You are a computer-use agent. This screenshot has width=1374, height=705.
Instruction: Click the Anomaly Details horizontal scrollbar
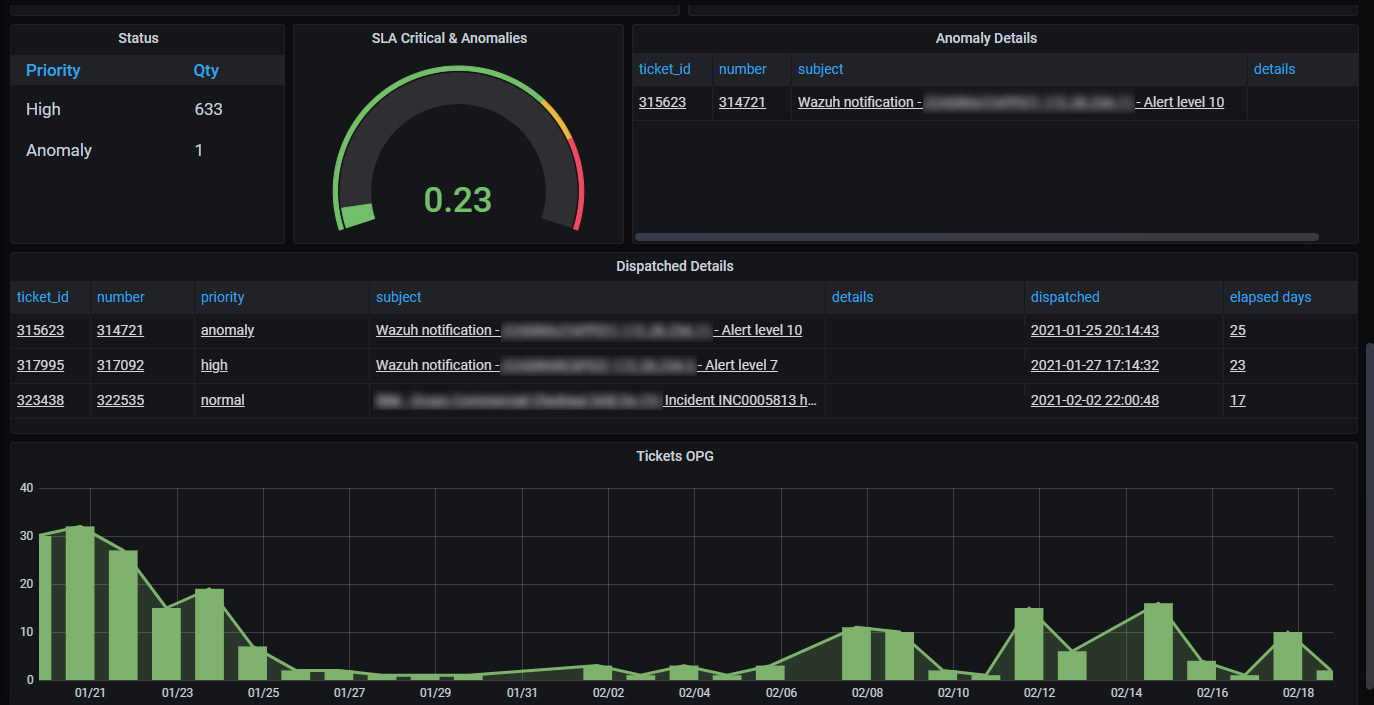pos(976,237)
